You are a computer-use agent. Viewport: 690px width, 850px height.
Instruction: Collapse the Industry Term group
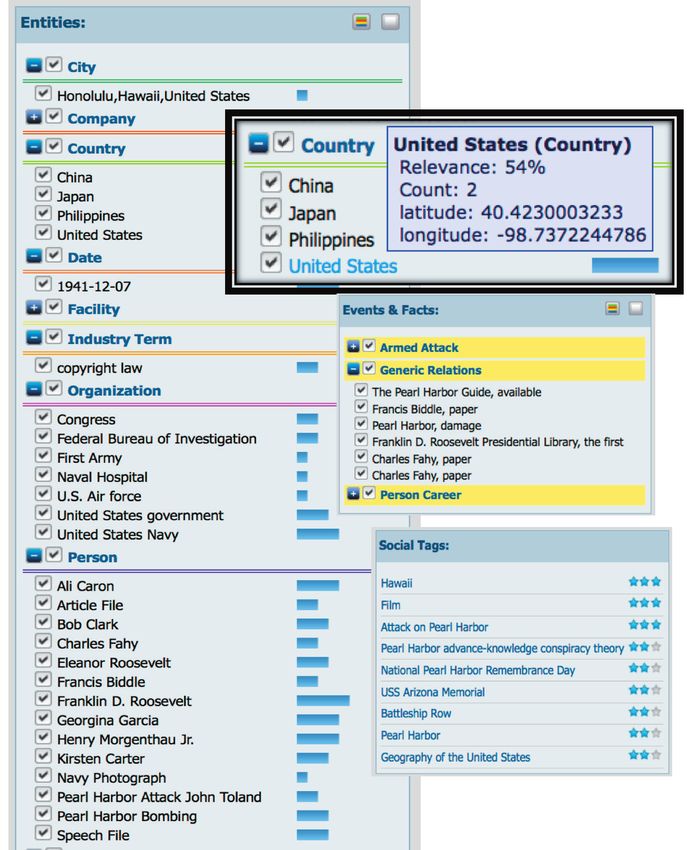pyautogui.click(x=34, y=338)
